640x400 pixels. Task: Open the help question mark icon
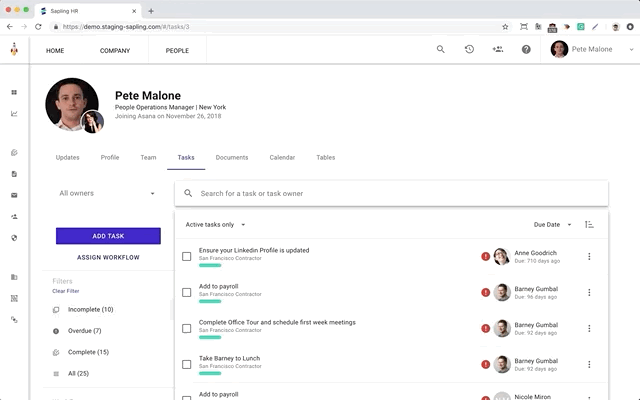(526, 49)
